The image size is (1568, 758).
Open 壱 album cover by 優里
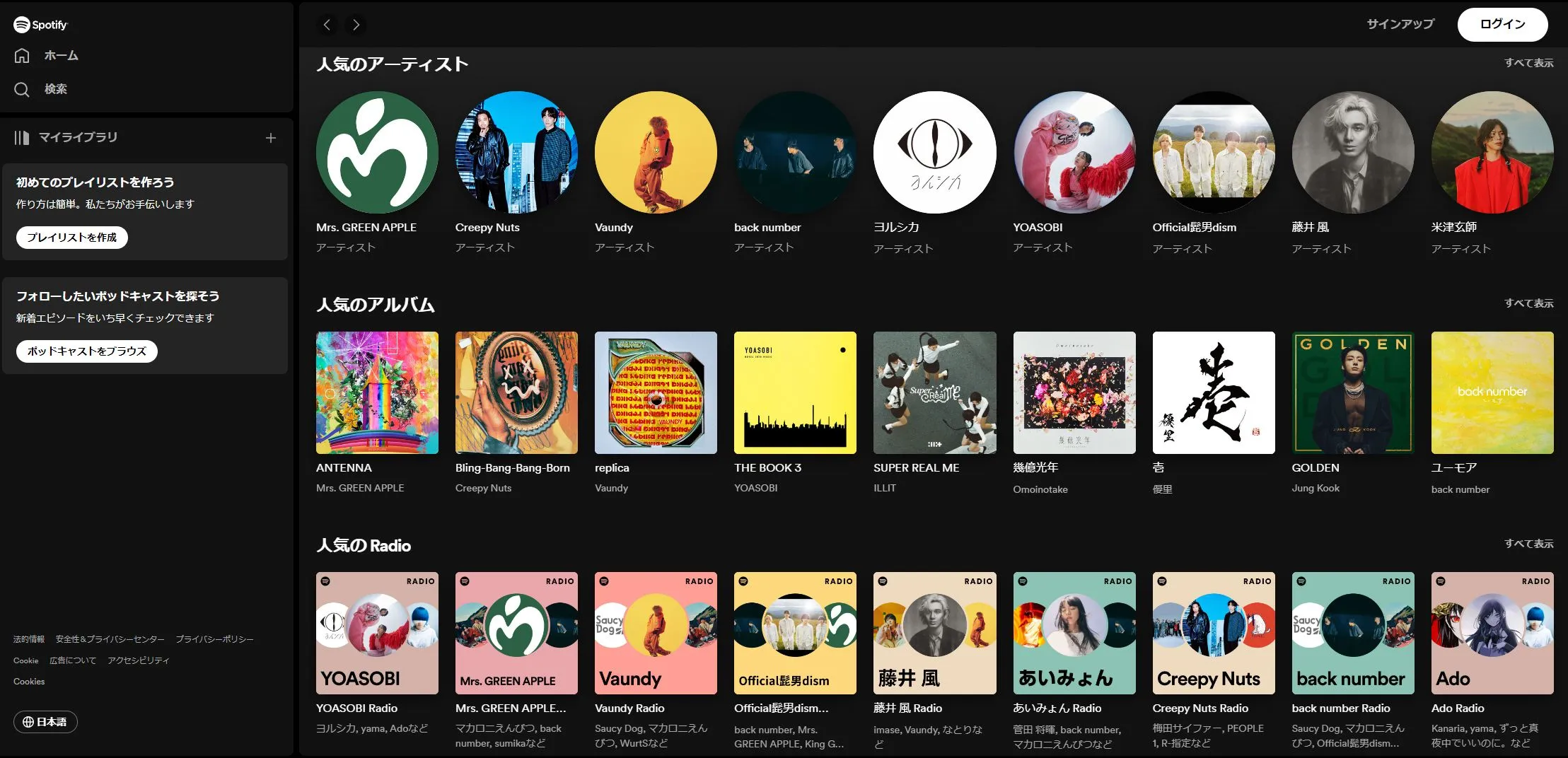[x=1214, y=392]
